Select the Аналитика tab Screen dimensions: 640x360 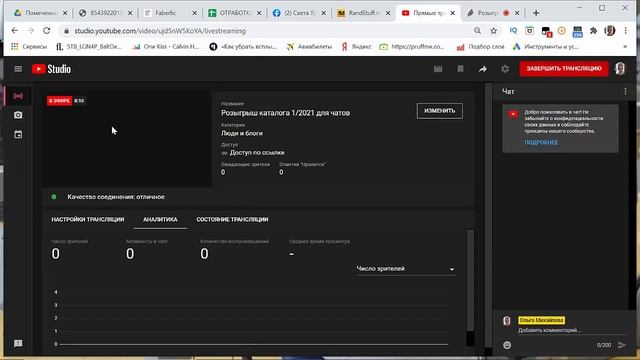tap(160, 219)
